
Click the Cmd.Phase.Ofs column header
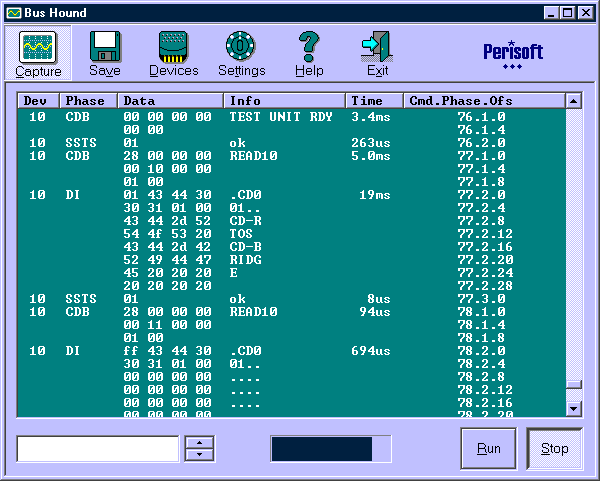[x=484, y=101]
